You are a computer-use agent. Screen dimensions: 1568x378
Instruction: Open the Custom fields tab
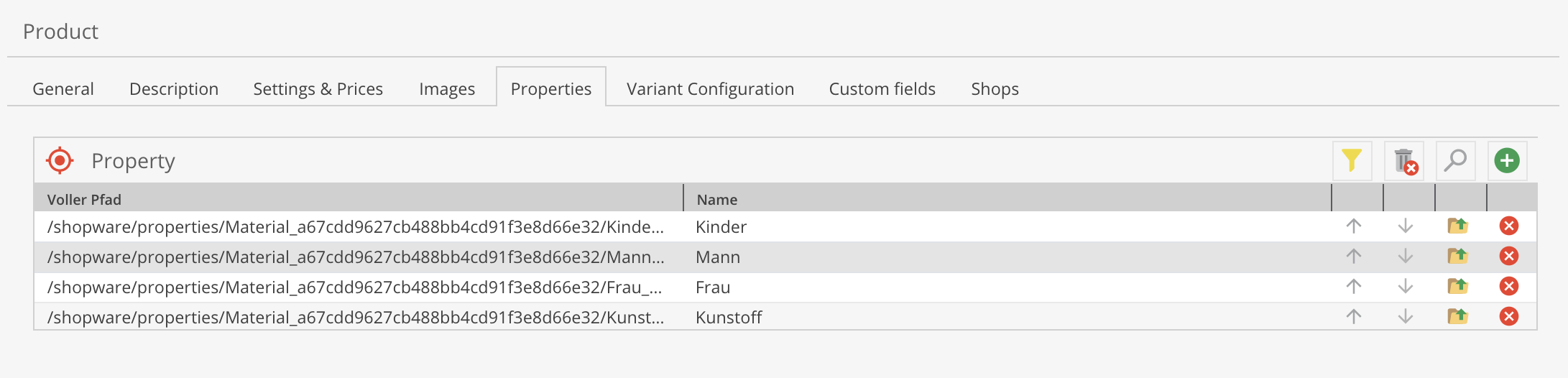[x=882, y=89]
